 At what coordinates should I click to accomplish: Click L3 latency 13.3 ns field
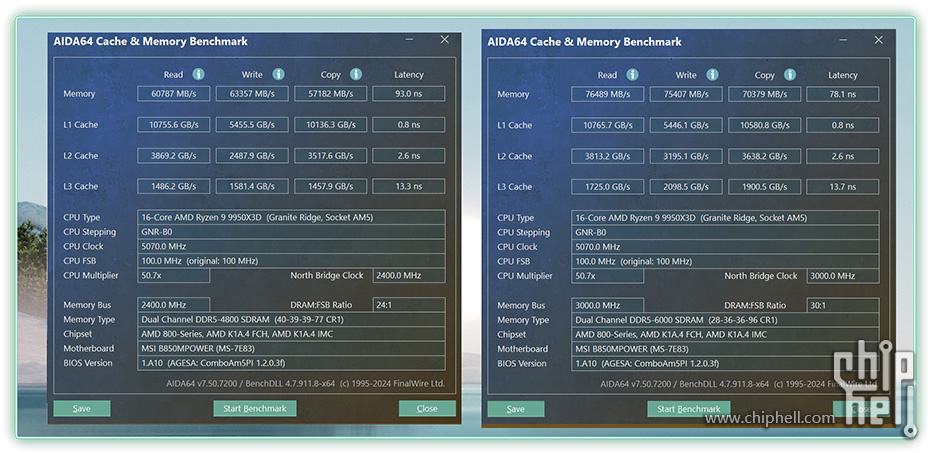(408, 186)
